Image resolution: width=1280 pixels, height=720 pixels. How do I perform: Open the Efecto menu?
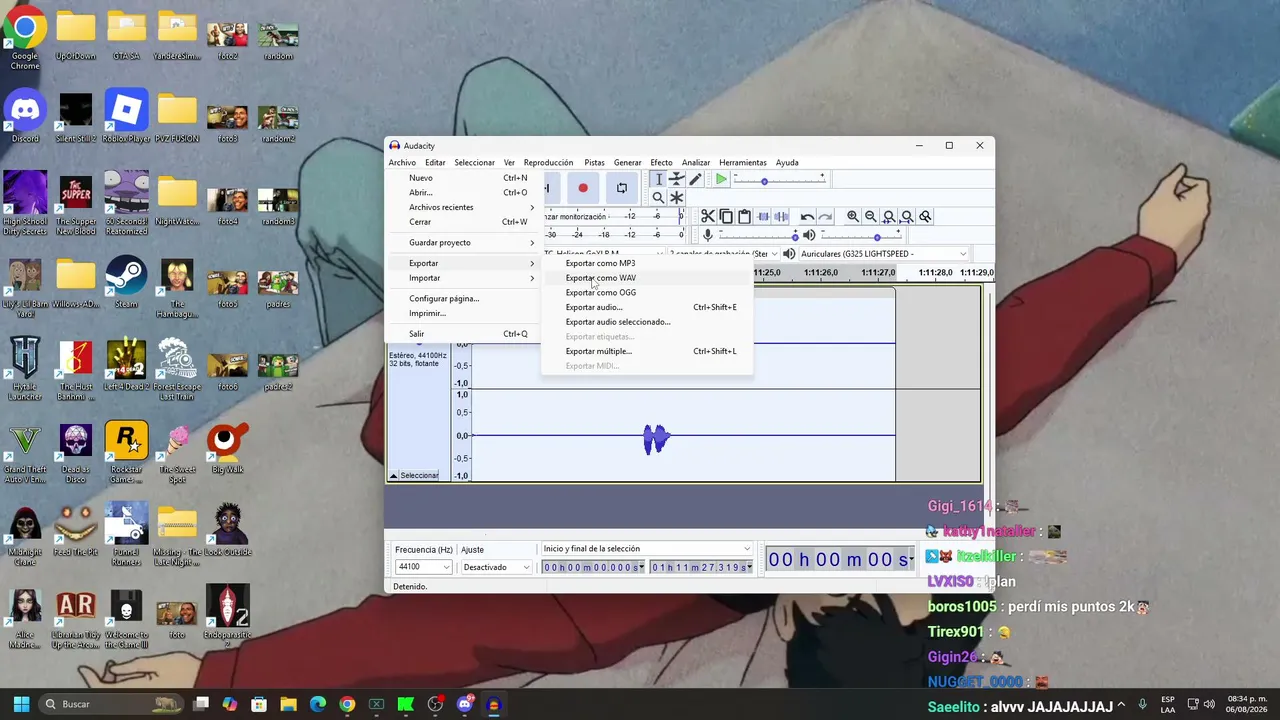coord(661,162)
